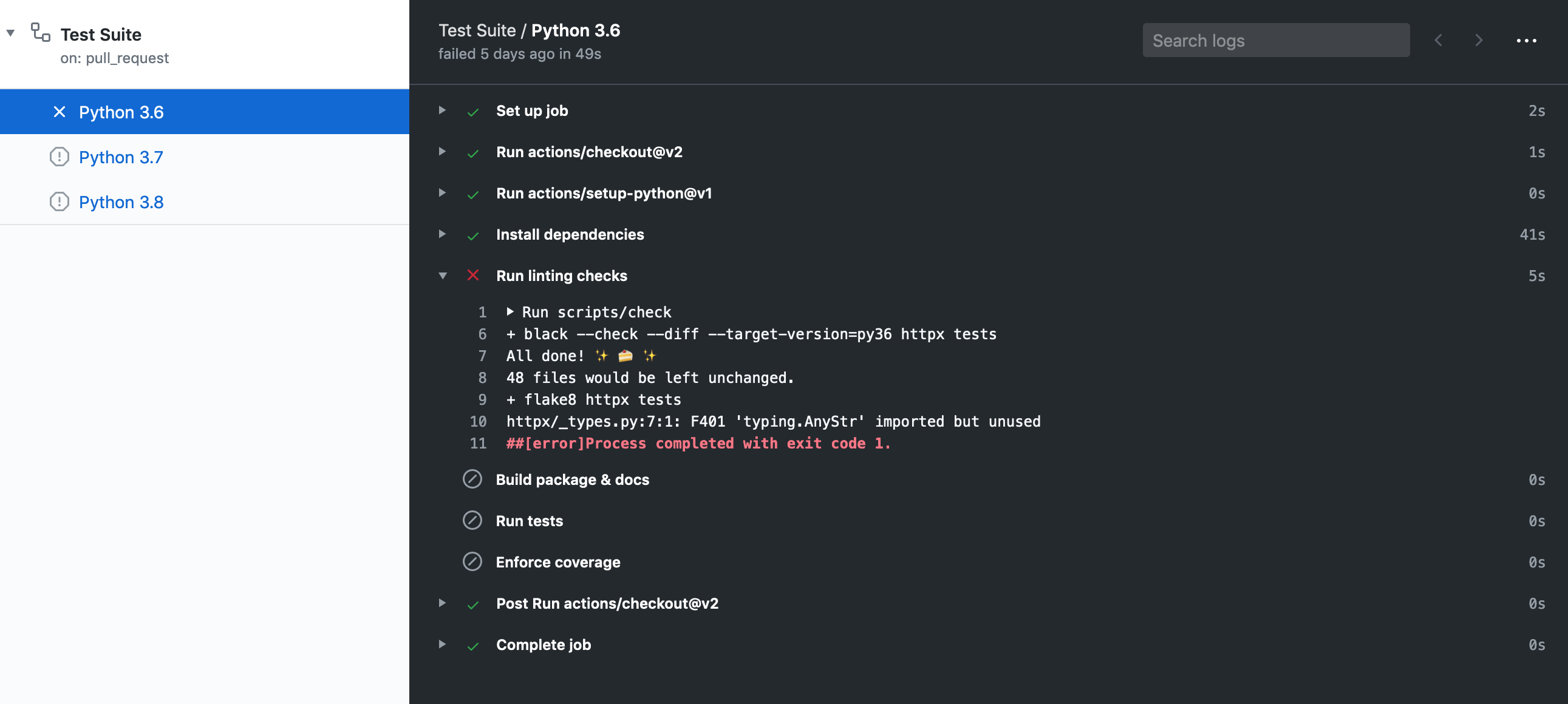Image resolution: width=1568 pixels, height=704 pixels.
Task: Expand the Set up job step
Action: 441,111
